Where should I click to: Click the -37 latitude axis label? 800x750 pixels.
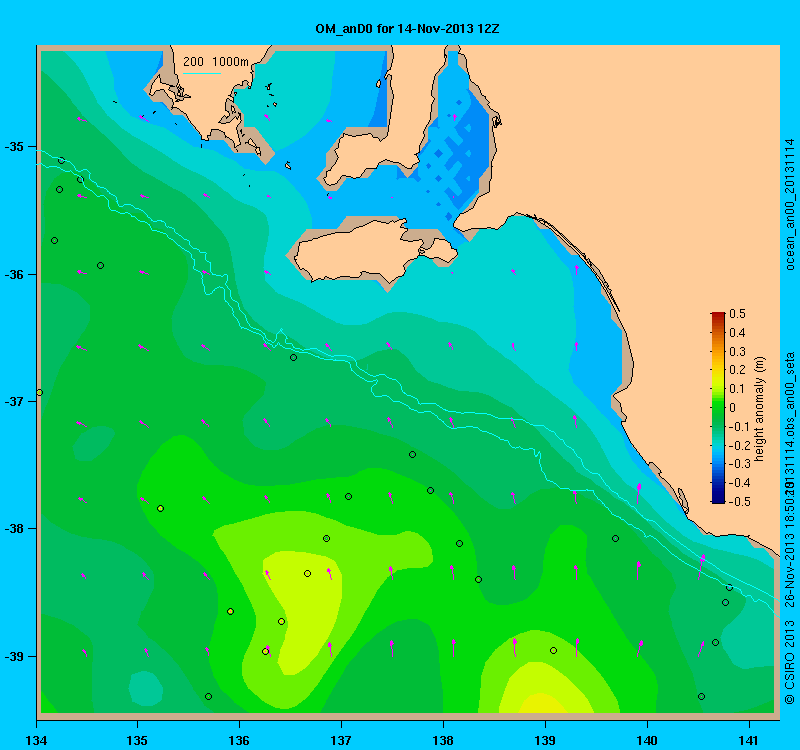click(x=14, y=402)
